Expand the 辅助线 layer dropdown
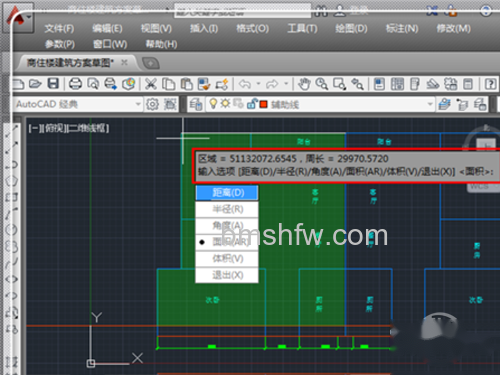 (x=430, y=104)
